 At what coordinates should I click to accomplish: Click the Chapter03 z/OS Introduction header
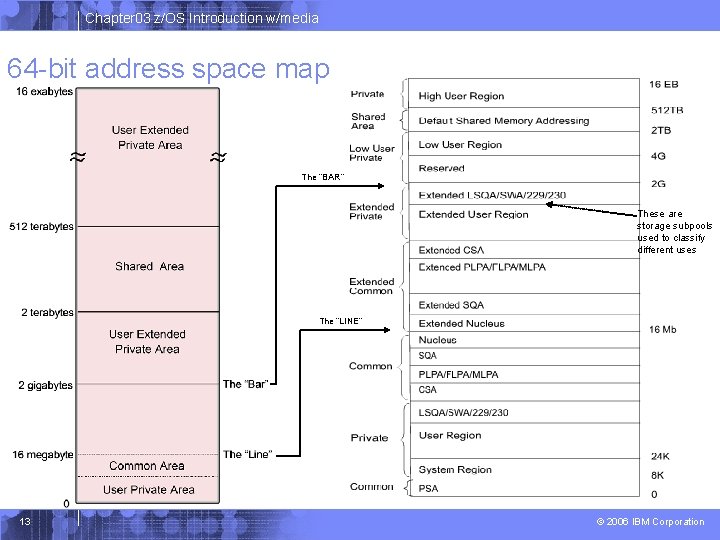pyautogui.click(x=202, y=18)
